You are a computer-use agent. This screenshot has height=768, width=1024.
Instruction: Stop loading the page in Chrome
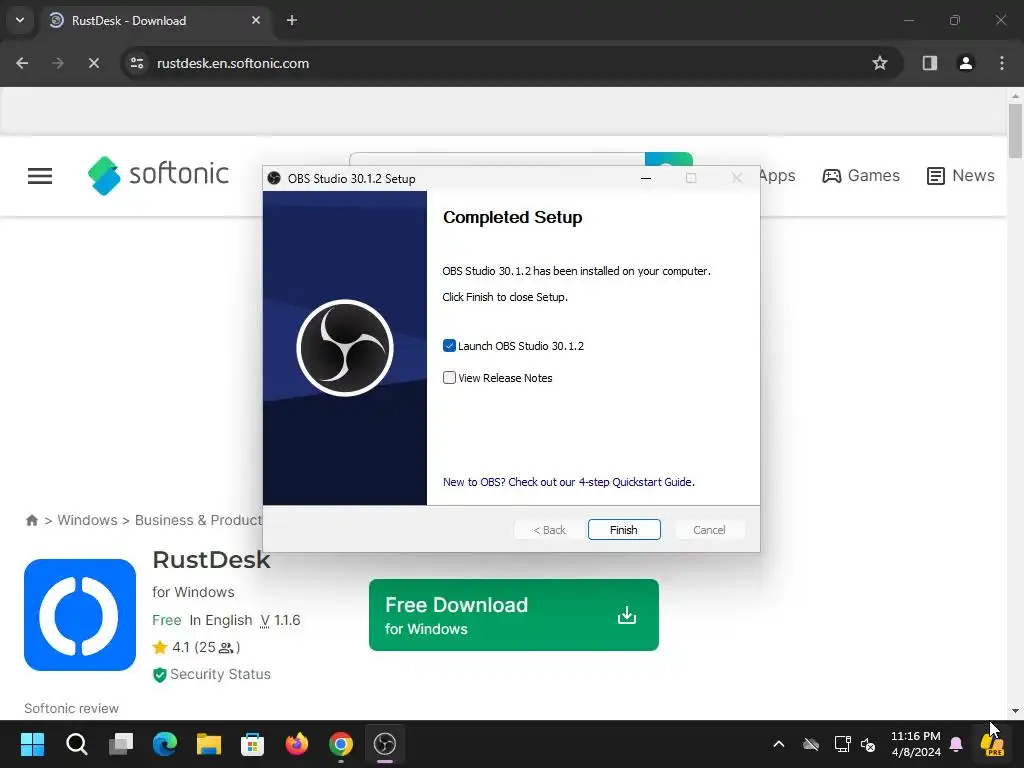tap(93, 63)
